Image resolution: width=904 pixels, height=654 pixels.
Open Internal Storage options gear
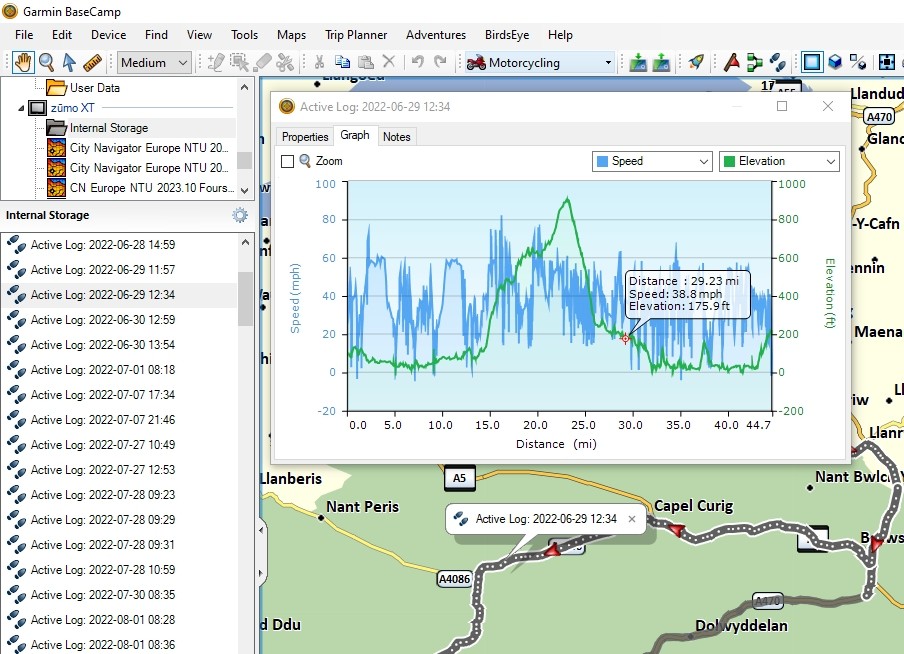tap(240, 215)
